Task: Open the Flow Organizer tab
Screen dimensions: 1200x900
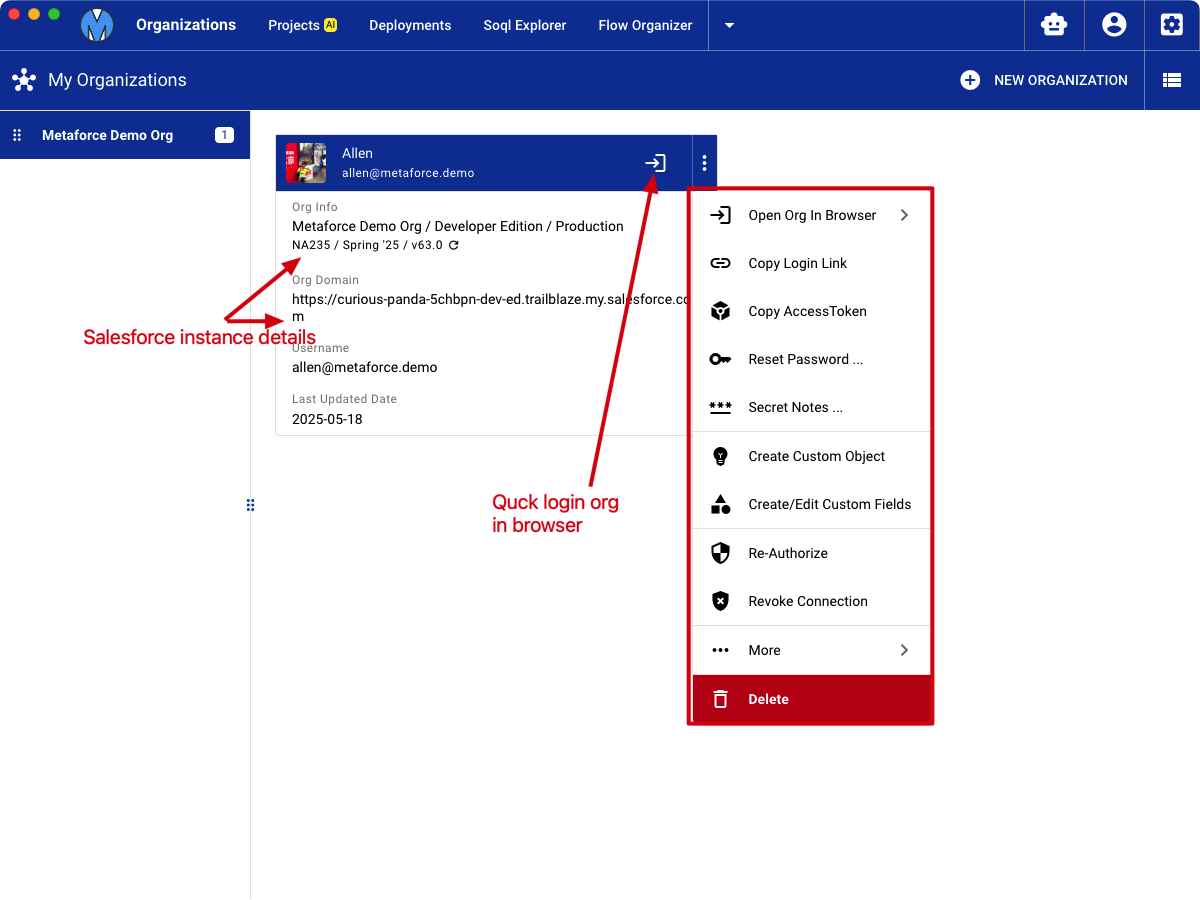Action: [645, 25]
